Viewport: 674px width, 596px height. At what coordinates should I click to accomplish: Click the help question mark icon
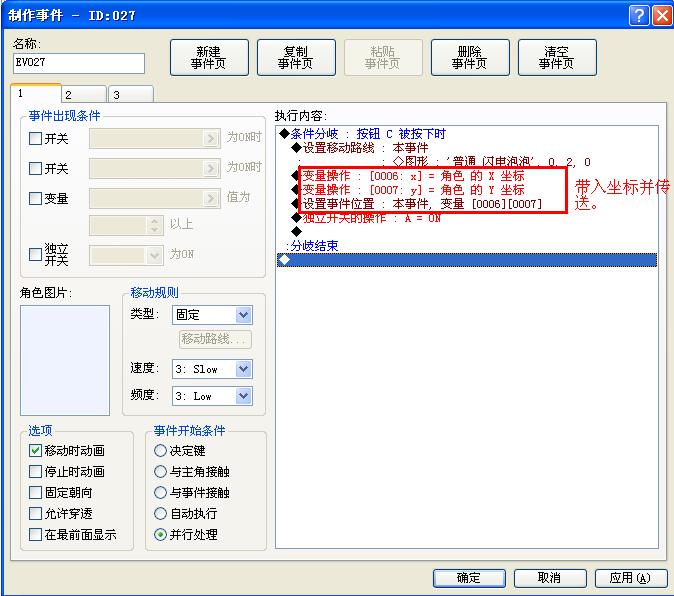click(639, 16)
